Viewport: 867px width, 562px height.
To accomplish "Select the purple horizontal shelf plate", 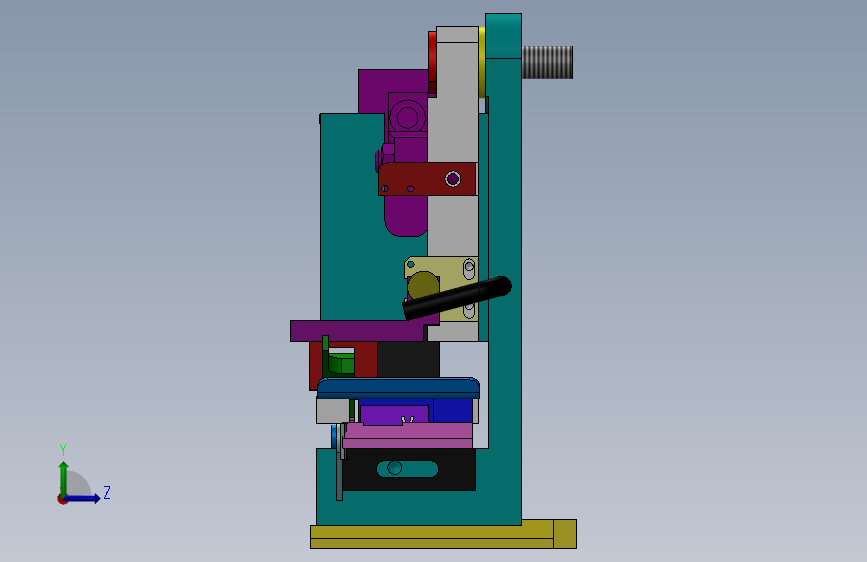I will point(358,331).
